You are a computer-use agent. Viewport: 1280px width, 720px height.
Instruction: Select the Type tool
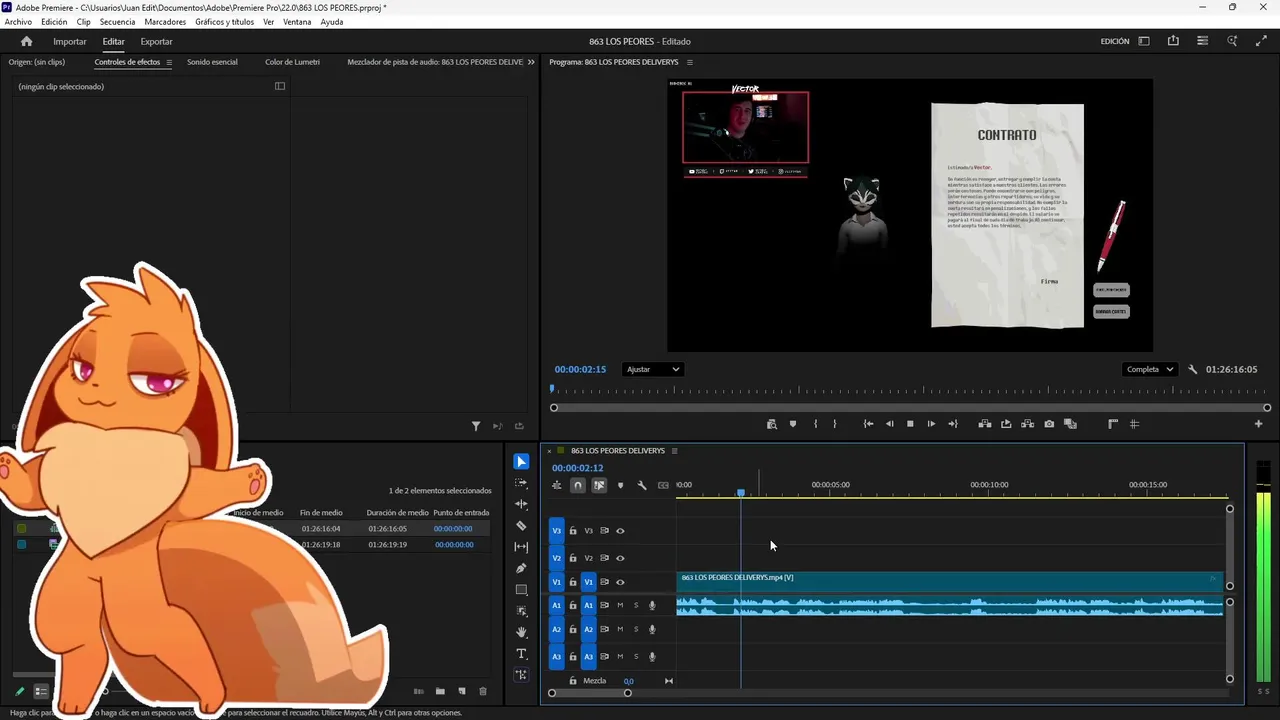click(521, 654)
